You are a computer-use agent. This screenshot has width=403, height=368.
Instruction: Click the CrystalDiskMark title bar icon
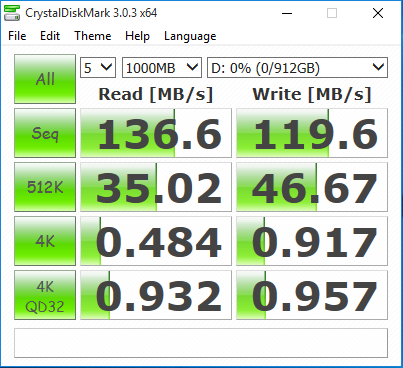click(12, 13)
